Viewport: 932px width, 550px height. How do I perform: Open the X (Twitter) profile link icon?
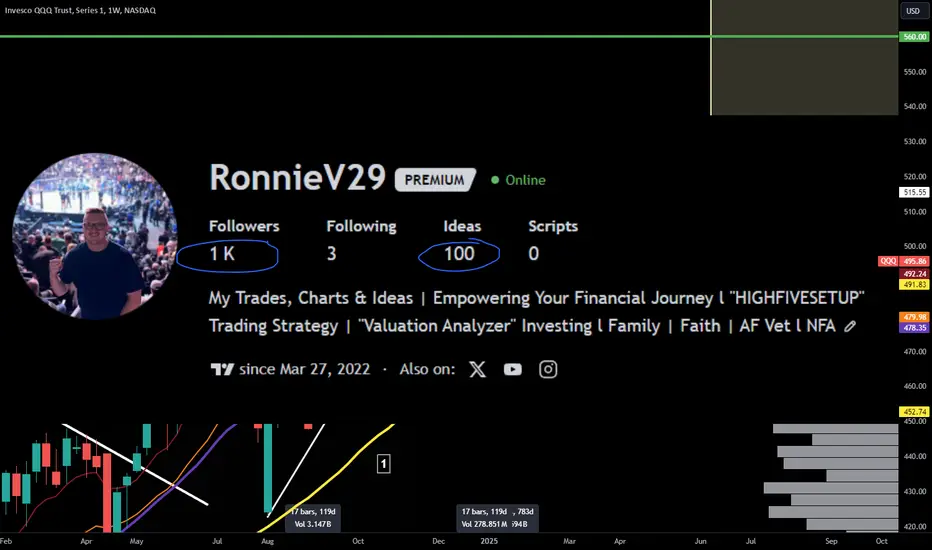[x=477, y=369]
